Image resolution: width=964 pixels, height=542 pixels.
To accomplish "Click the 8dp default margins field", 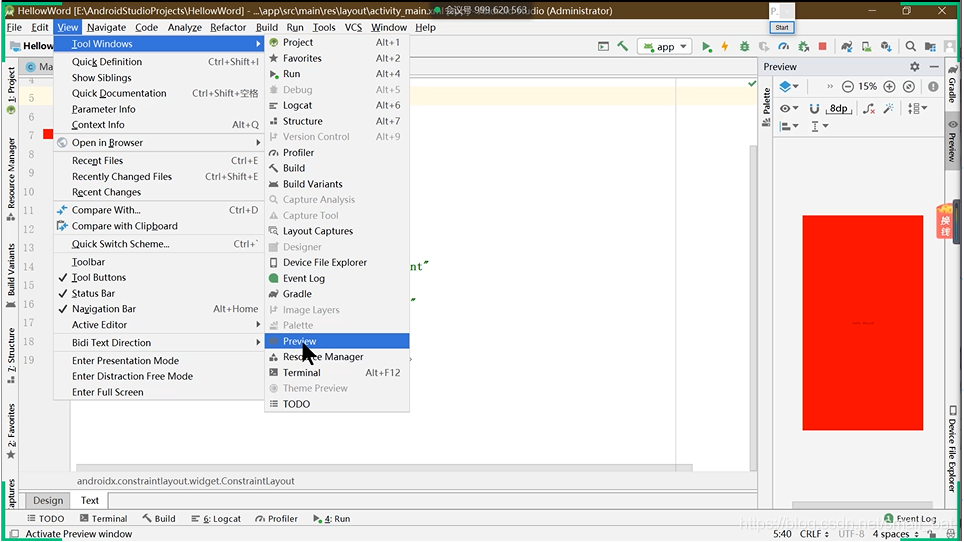I will coord(839,109).
